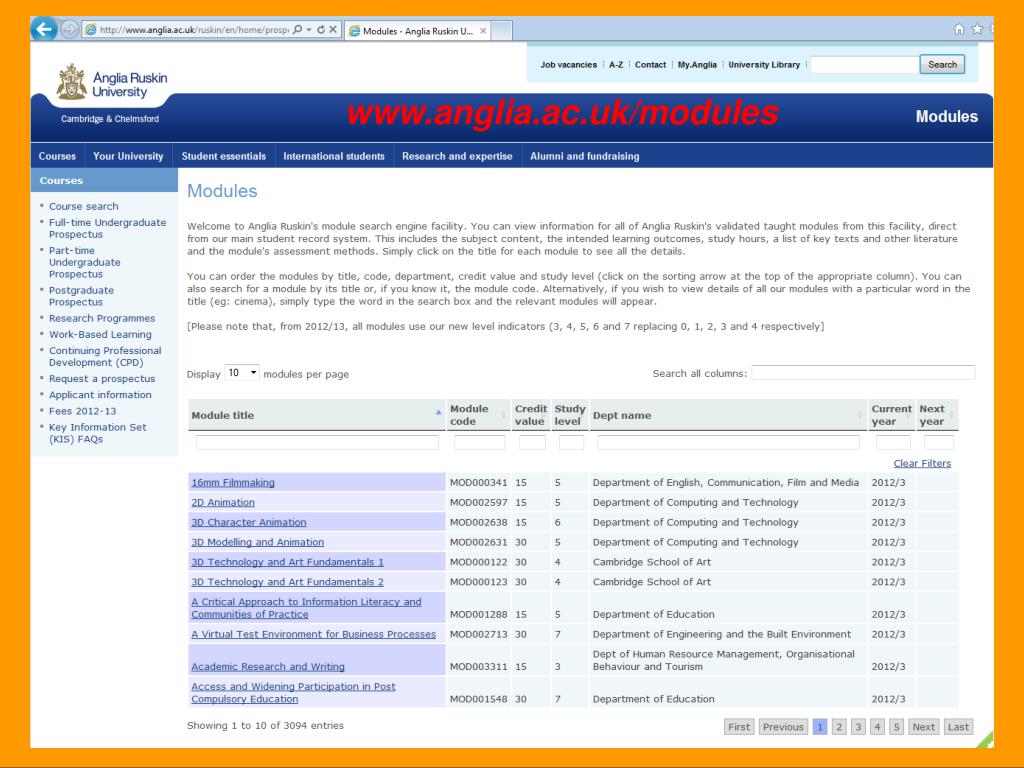Sort by Credit value column header

530,415
